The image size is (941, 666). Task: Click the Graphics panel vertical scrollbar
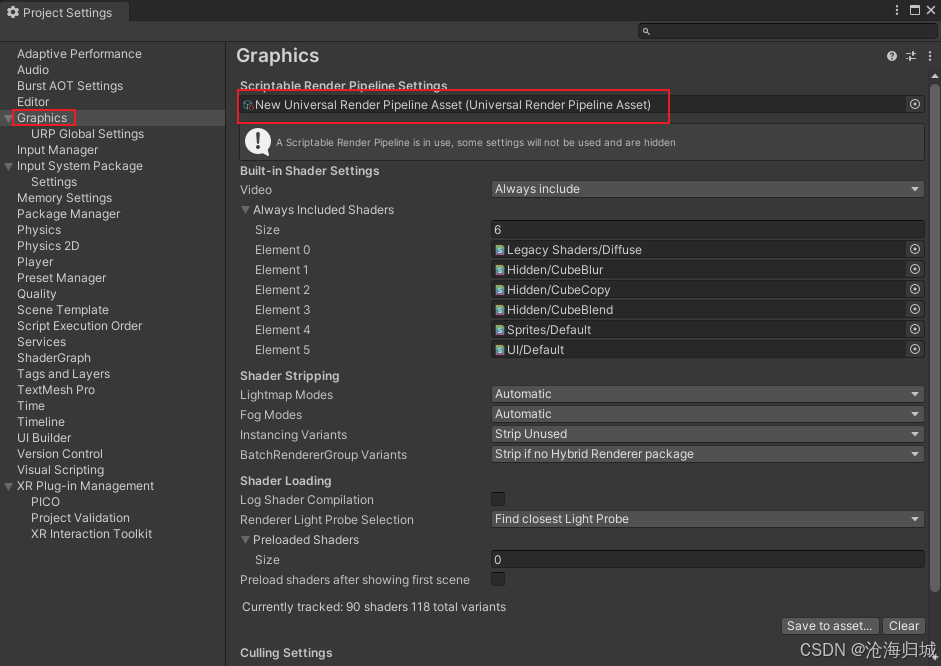coord(934,336)
